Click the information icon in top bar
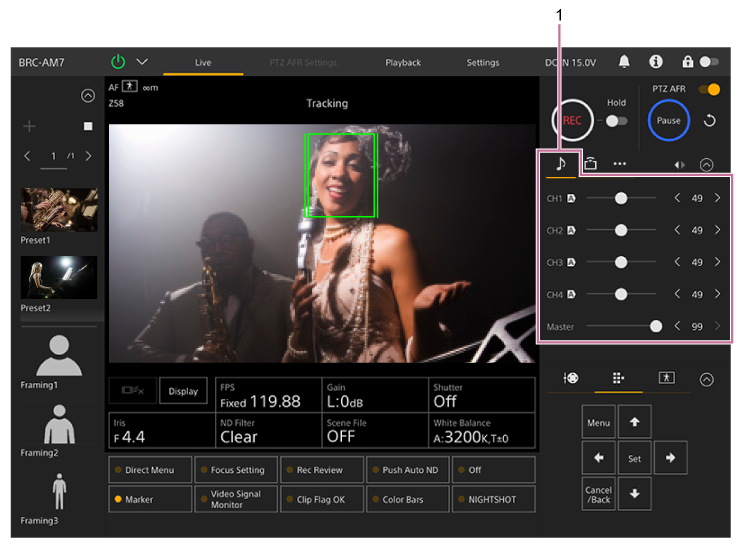740x550 pixels. coord(656,62)
